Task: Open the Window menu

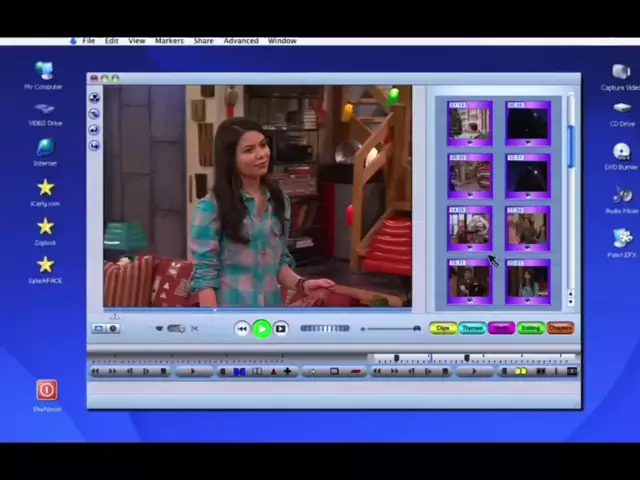Action: [x=282, y=41]
